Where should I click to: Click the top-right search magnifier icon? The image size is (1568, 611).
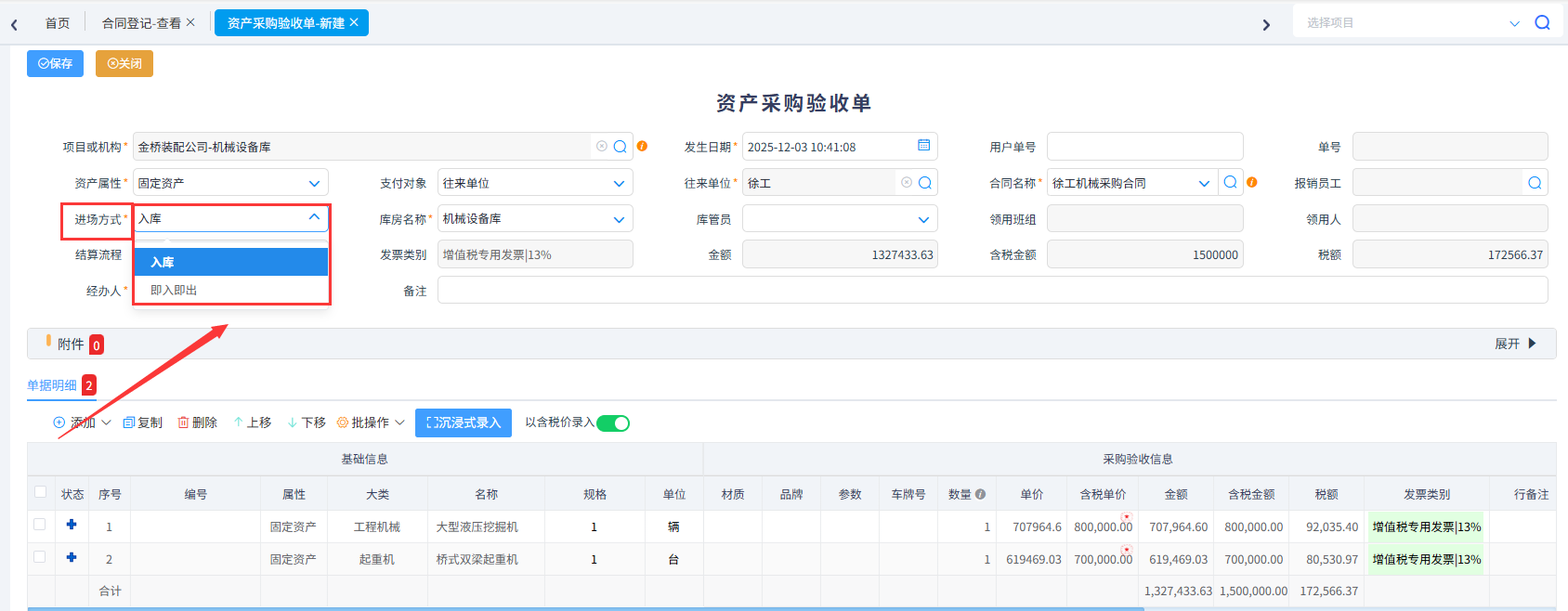point(1542,23)
